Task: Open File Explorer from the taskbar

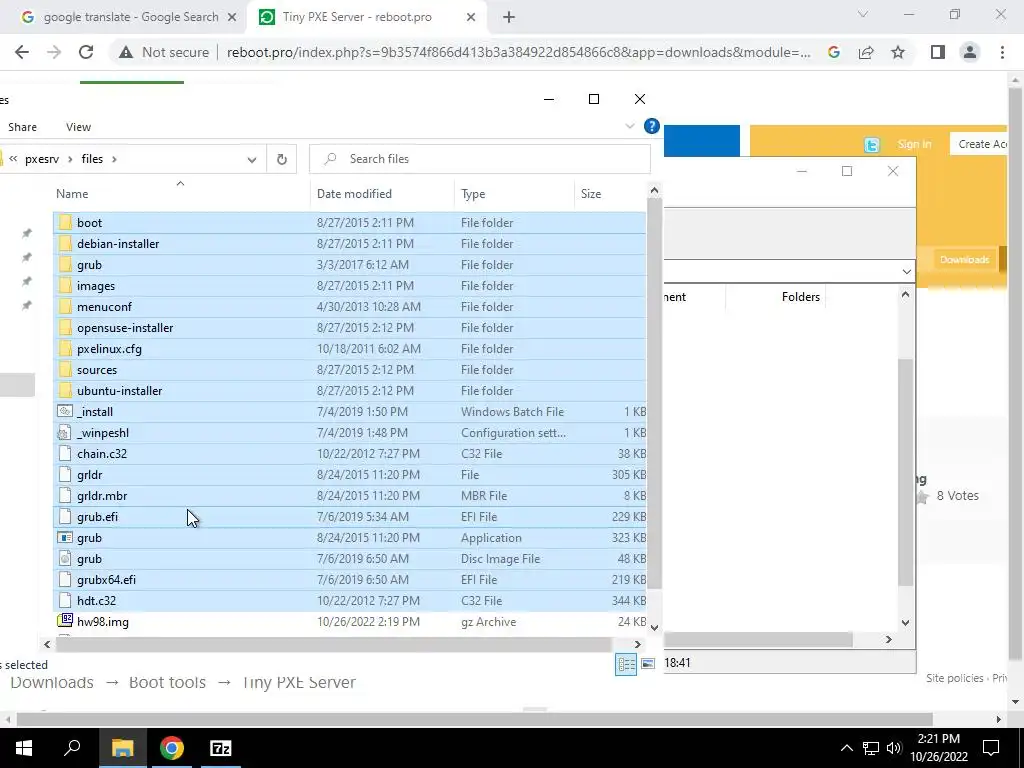Action: (122, 748)
